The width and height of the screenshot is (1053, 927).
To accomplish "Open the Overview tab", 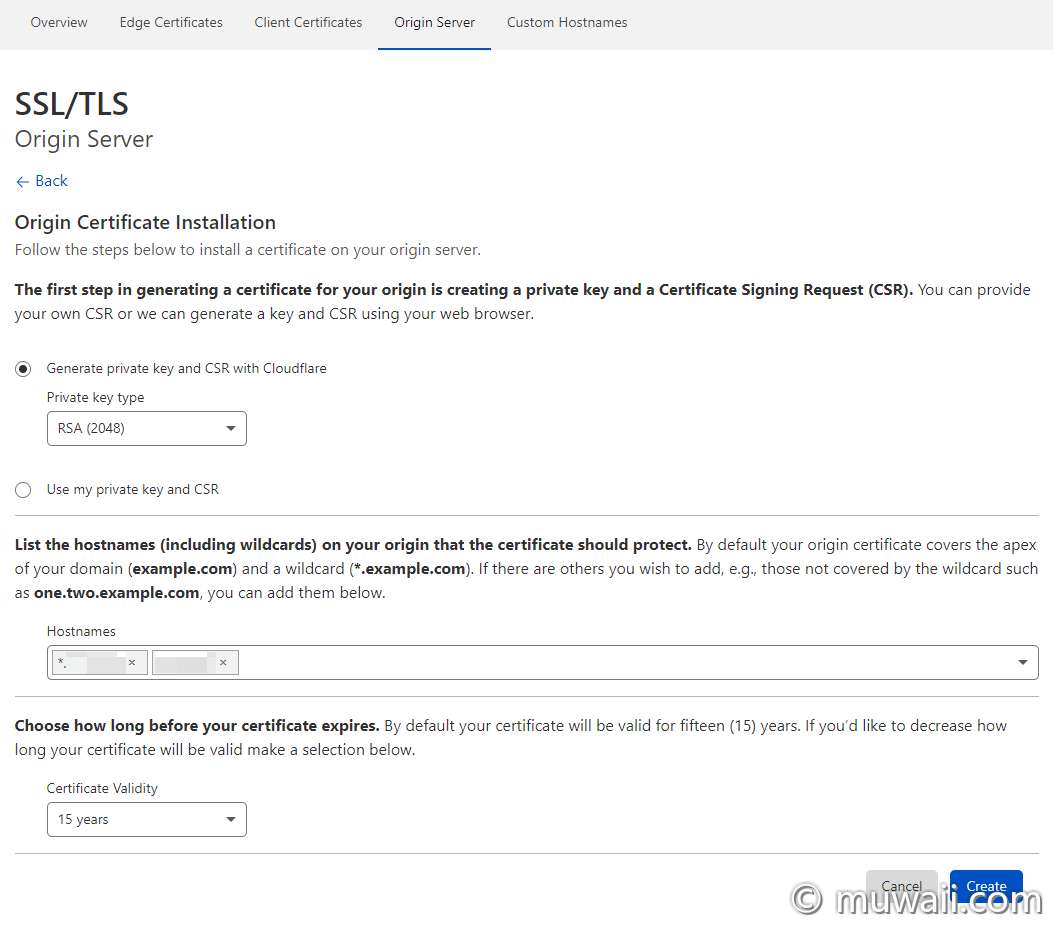I will click(59, 22).
